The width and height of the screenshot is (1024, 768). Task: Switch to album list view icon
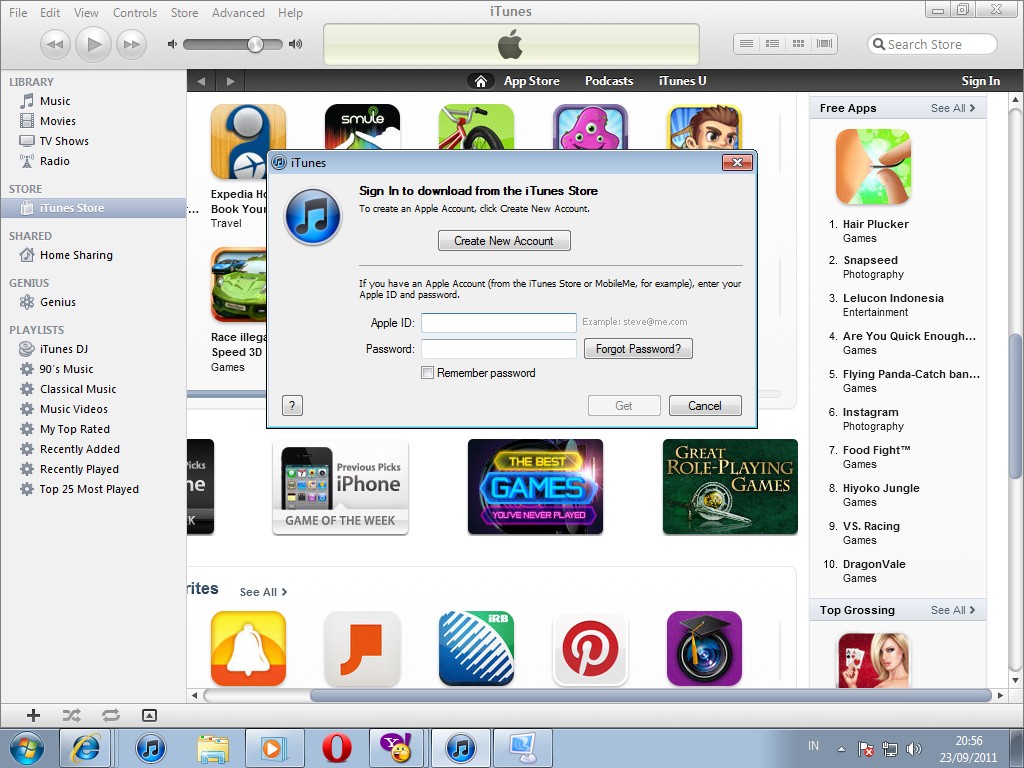[x=772, y=44]
